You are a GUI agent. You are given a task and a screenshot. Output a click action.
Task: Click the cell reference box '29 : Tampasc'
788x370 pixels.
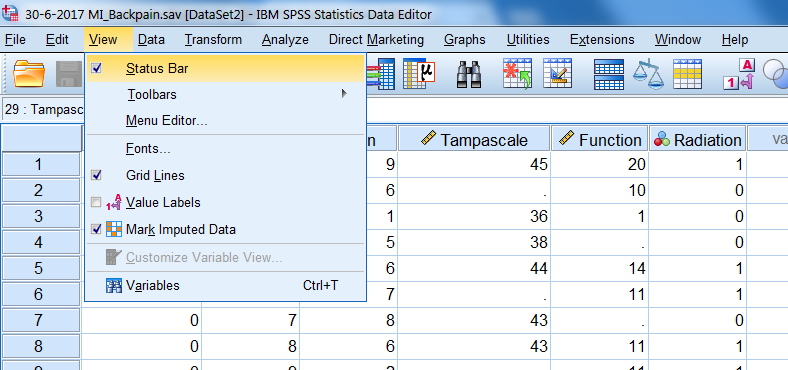point(42,110)
